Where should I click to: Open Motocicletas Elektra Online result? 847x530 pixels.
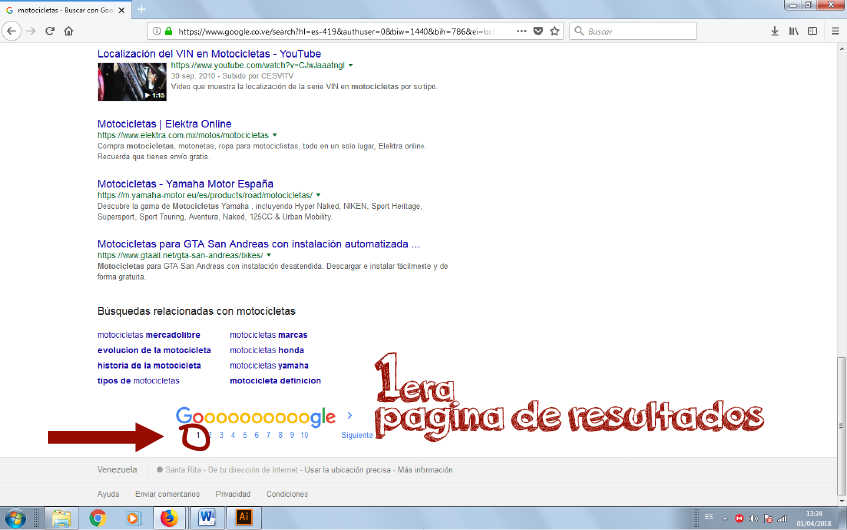164,124
